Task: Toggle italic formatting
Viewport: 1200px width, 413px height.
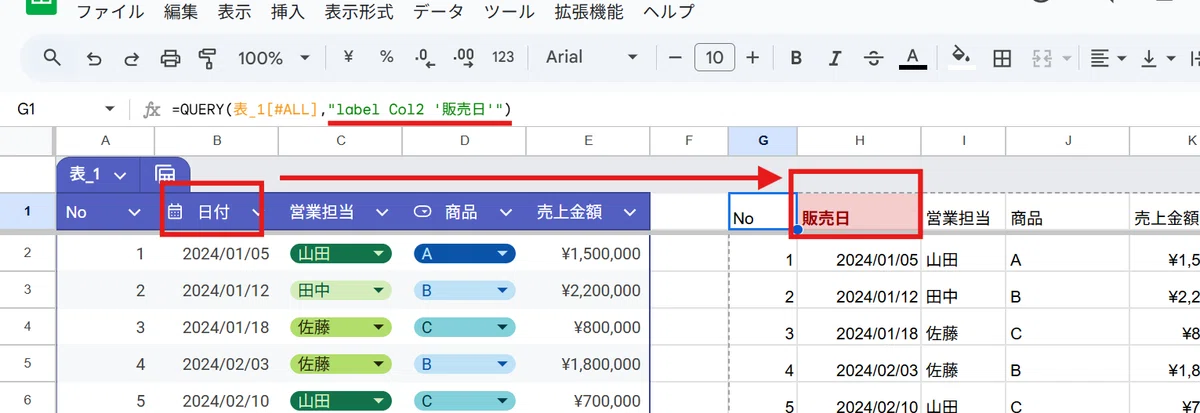Action: (835, 58)
